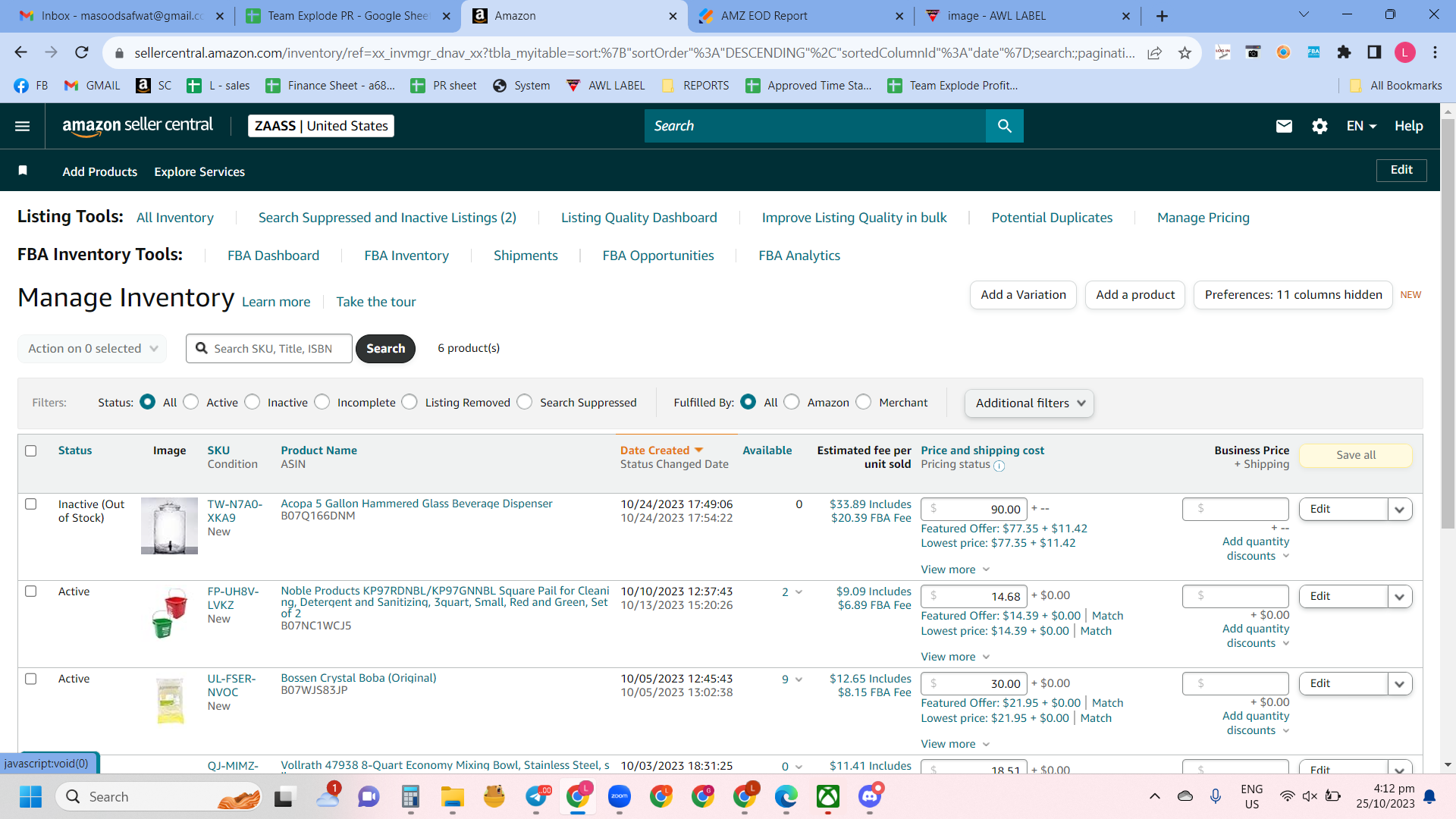Edit the 14.68 price field

click(x=974, y=597)
